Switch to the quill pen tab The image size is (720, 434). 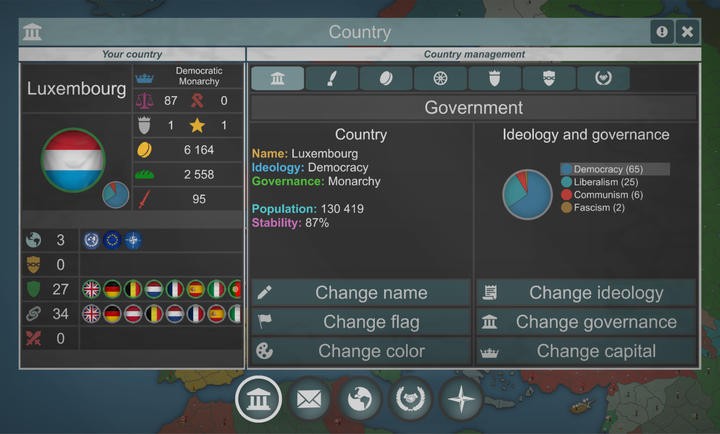tap(332, 79)
